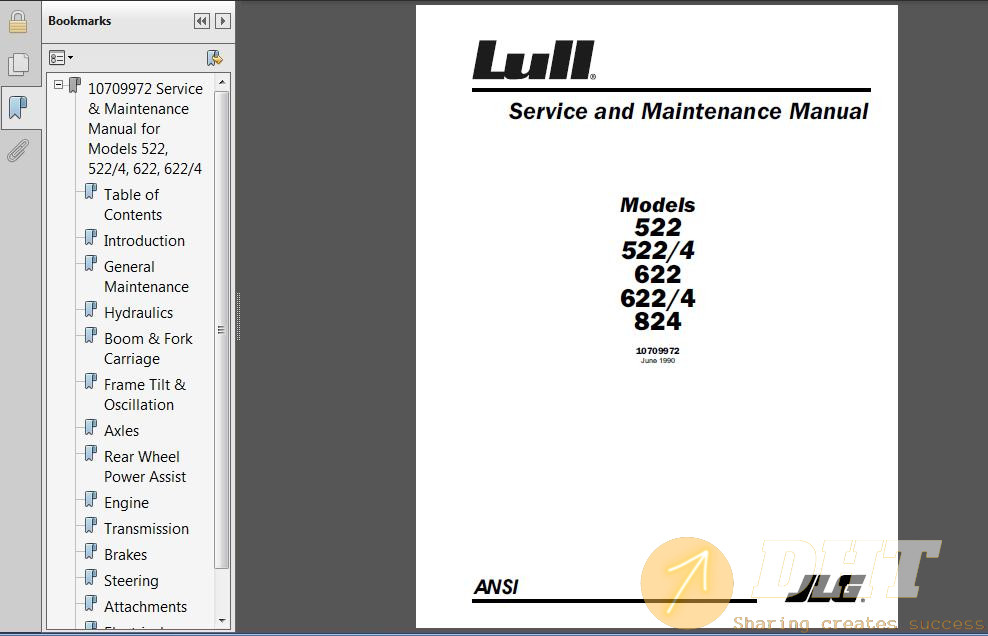Click the Brakes bookmark icon
Screen dimensions: 988x636
[91, 551]
